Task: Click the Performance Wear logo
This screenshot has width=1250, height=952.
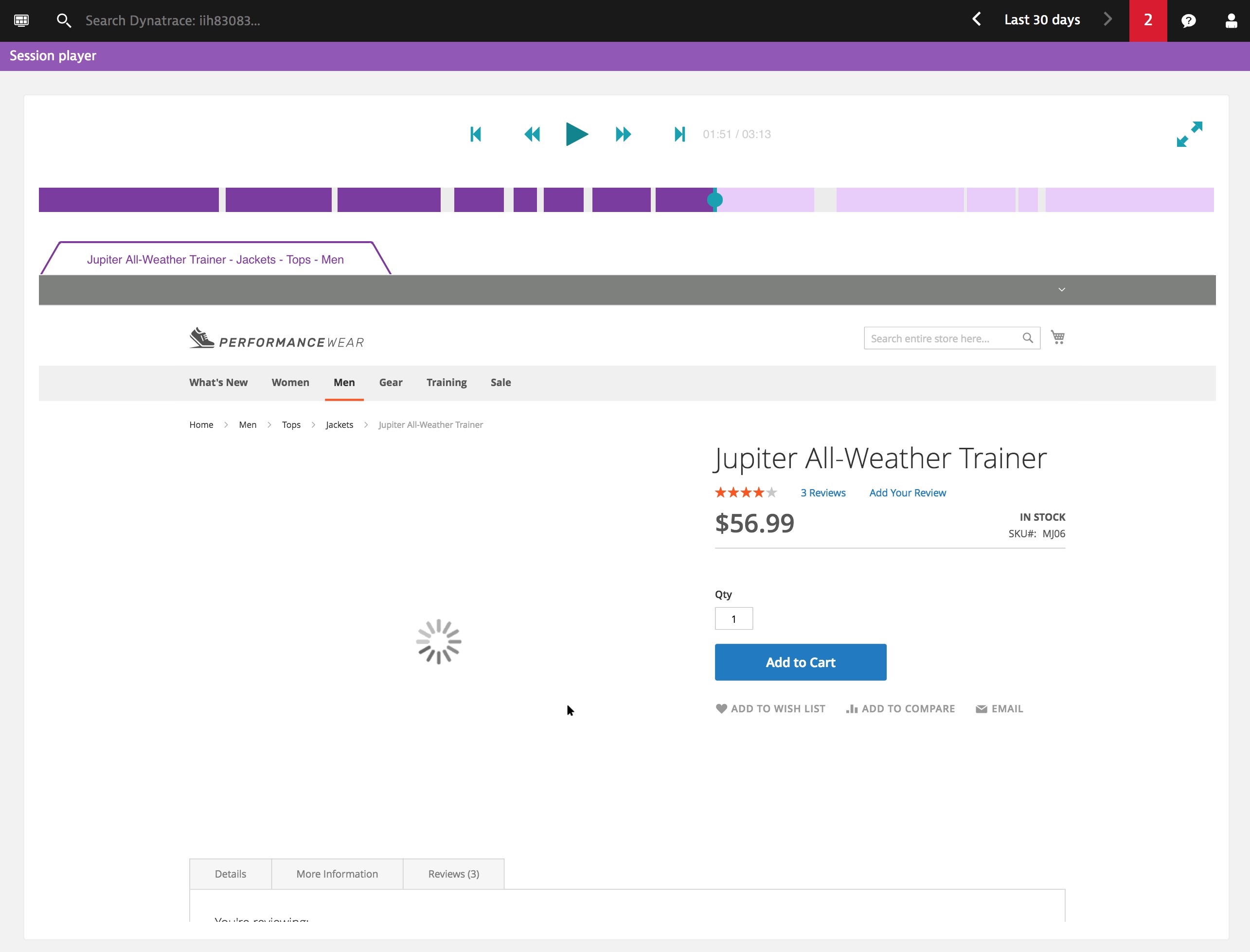Action: [277, 338]
